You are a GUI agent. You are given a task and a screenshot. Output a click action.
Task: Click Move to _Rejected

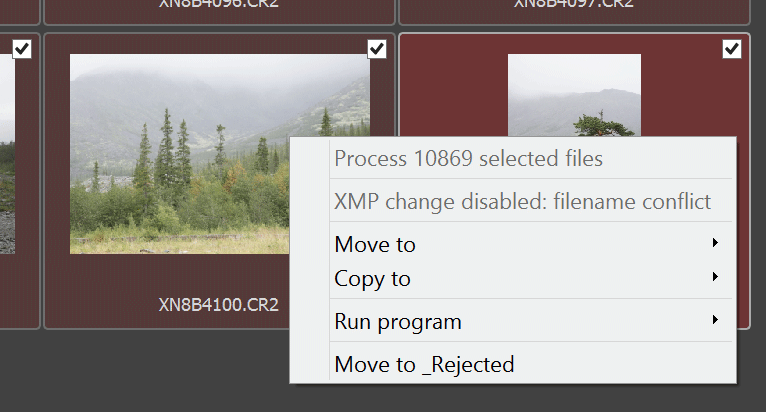tap(424, 364)
